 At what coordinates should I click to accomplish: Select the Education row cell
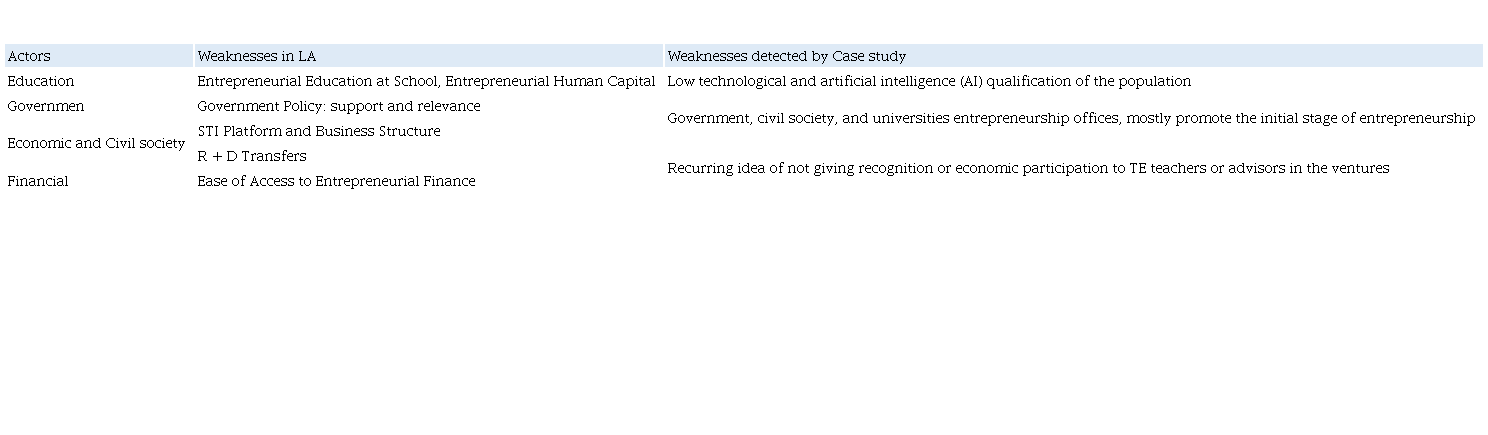[x=41, y=81]
